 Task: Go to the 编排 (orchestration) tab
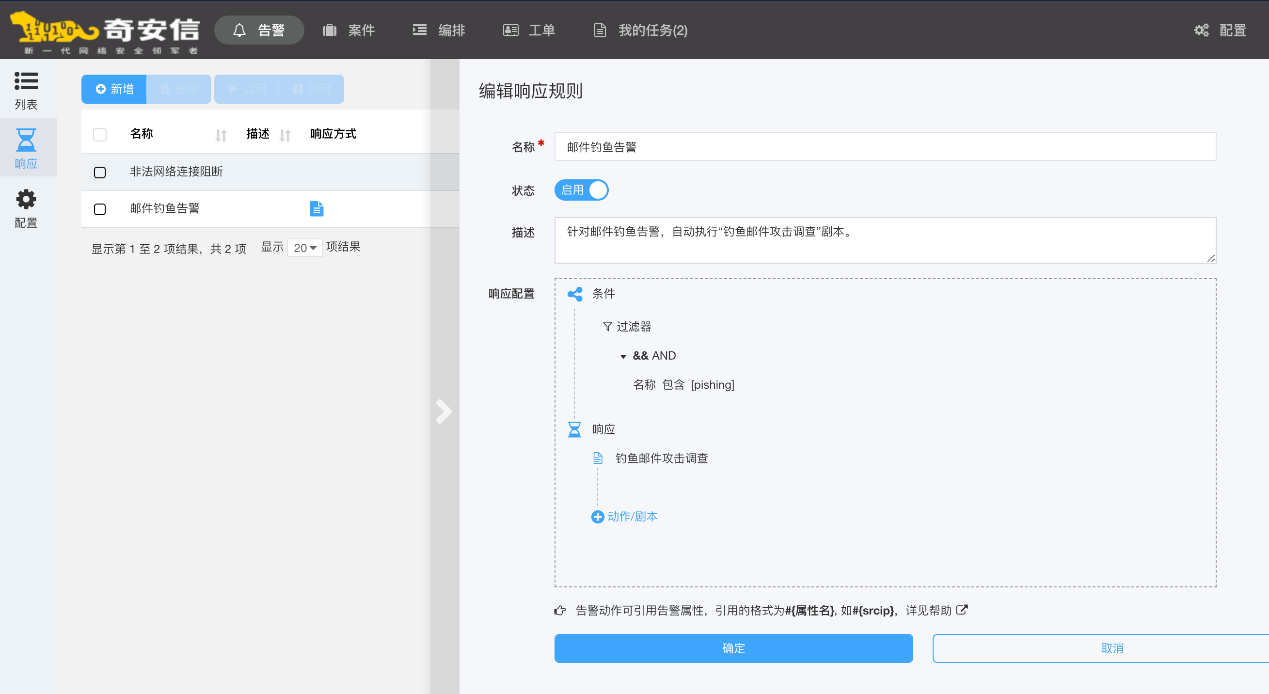click(x=439, y=30)
